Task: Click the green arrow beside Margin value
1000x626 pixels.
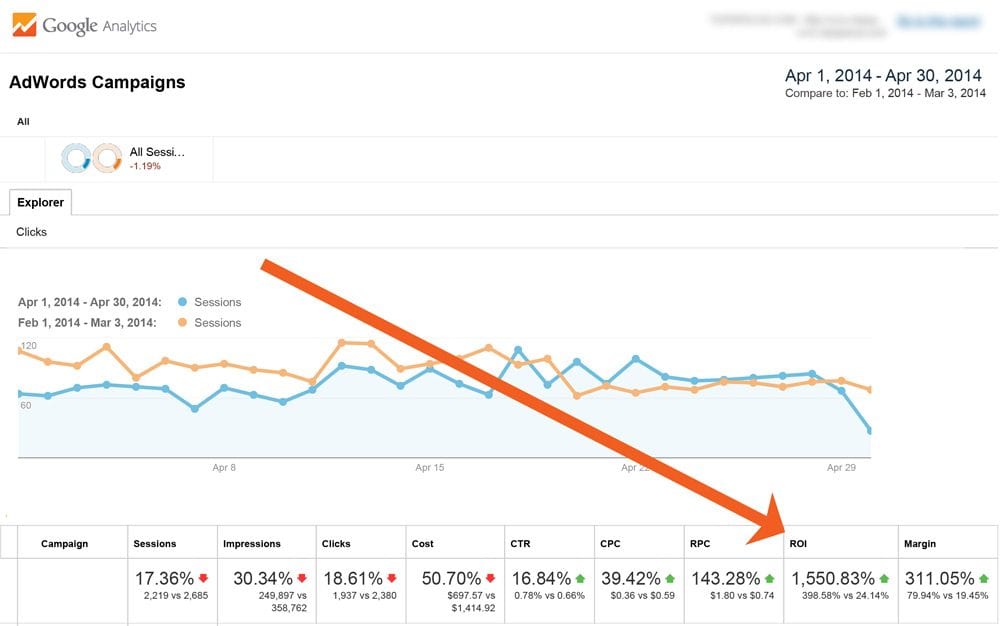Action: coord(982,578)
